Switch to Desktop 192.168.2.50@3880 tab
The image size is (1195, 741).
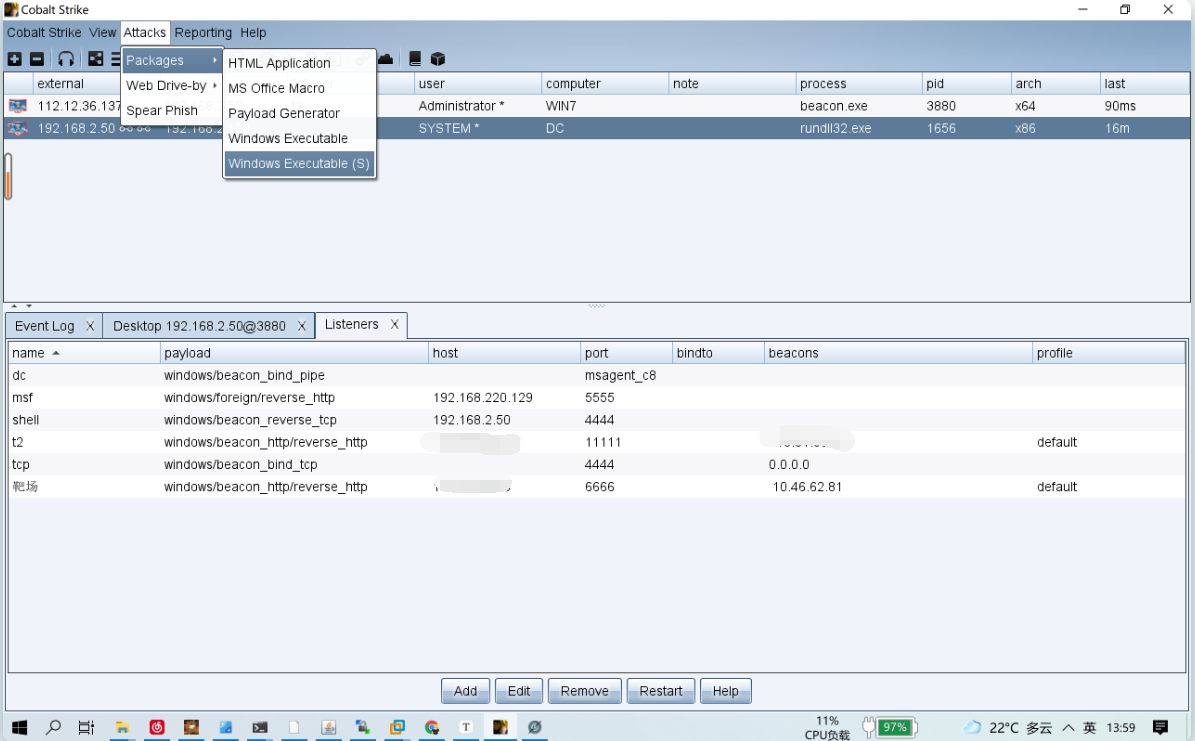199,326
